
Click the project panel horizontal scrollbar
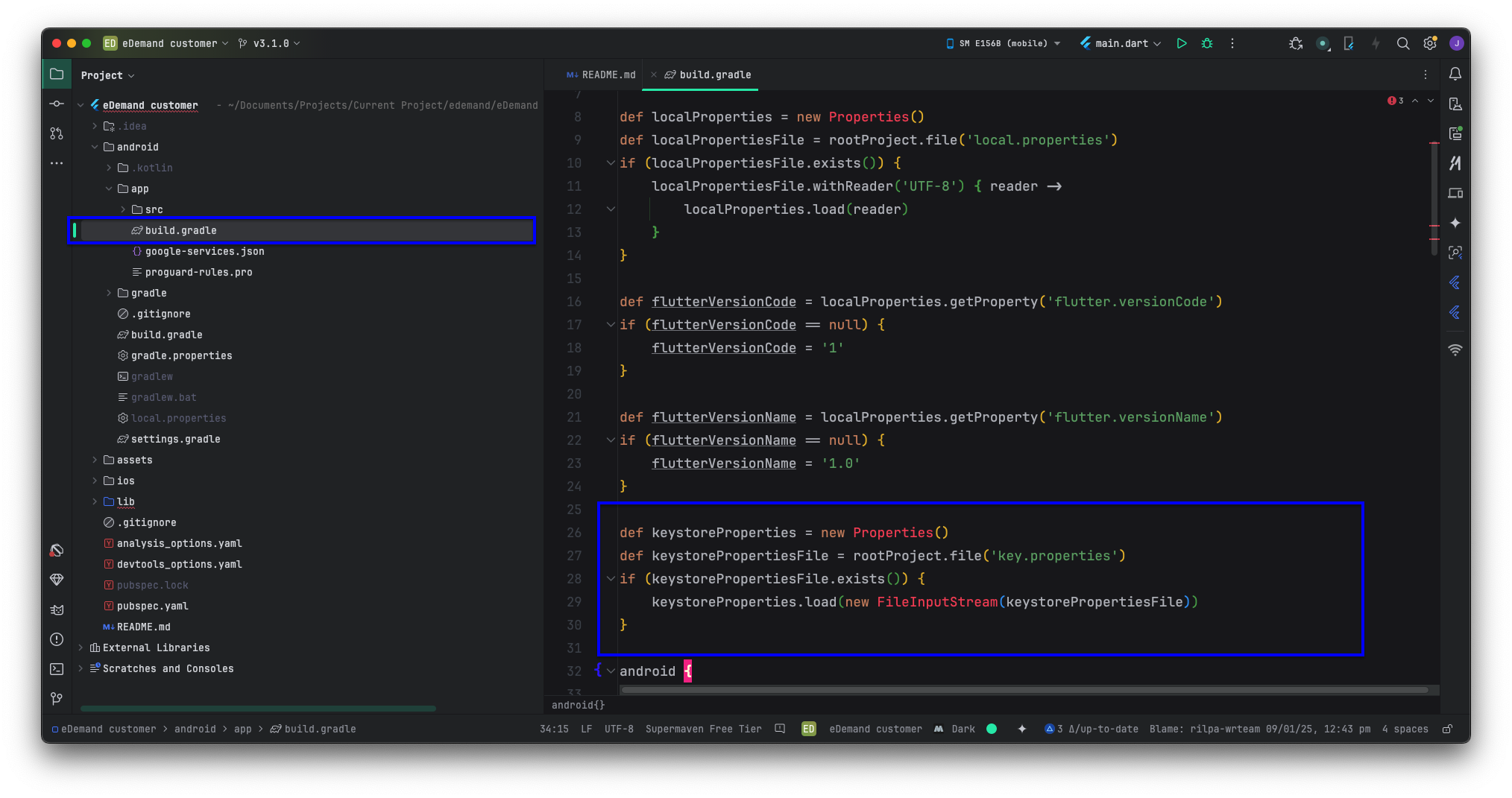point(258,708)
